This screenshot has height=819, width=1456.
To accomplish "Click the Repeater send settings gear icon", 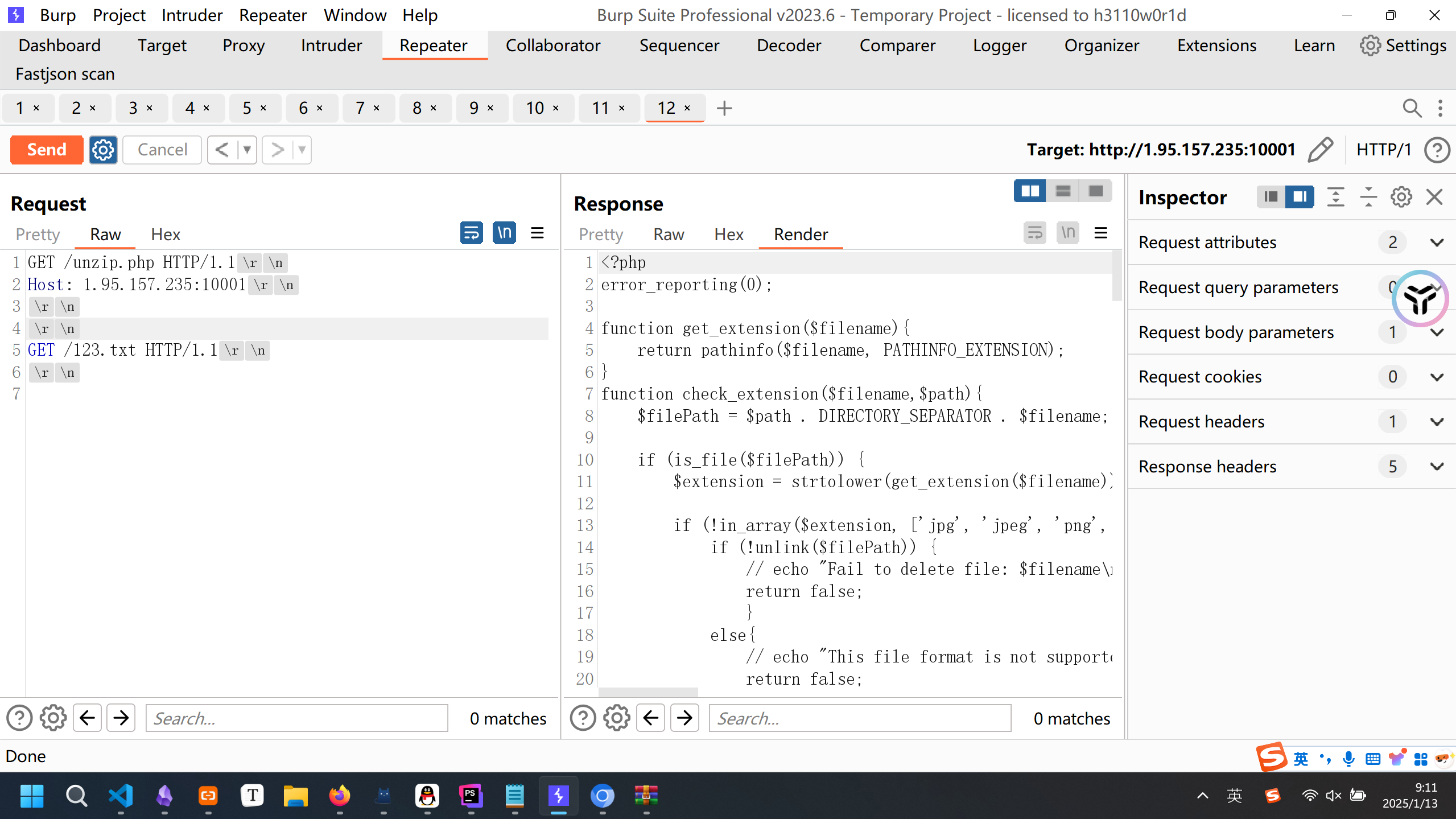I will coord(103,150).
